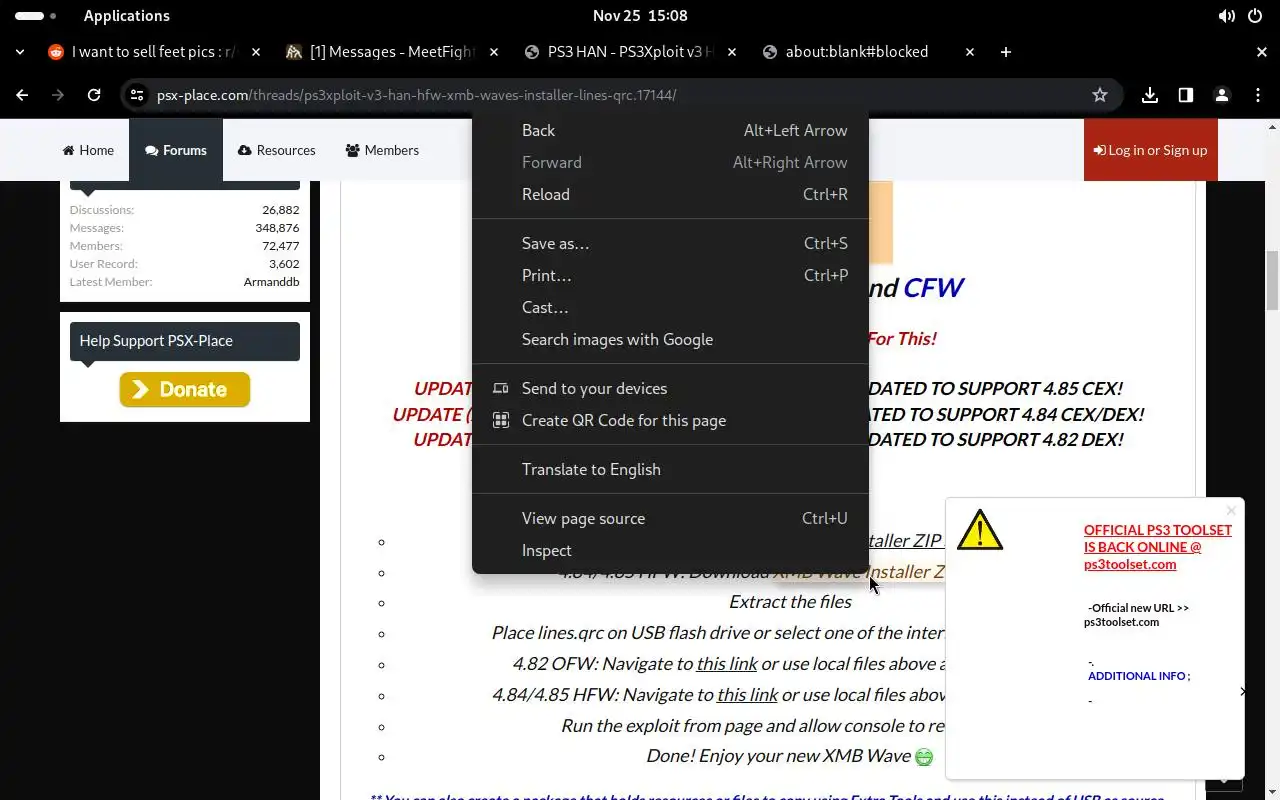Open the Forums navigation tab
This screenshot has height=800, width=1280.
(x=176, y=150)
